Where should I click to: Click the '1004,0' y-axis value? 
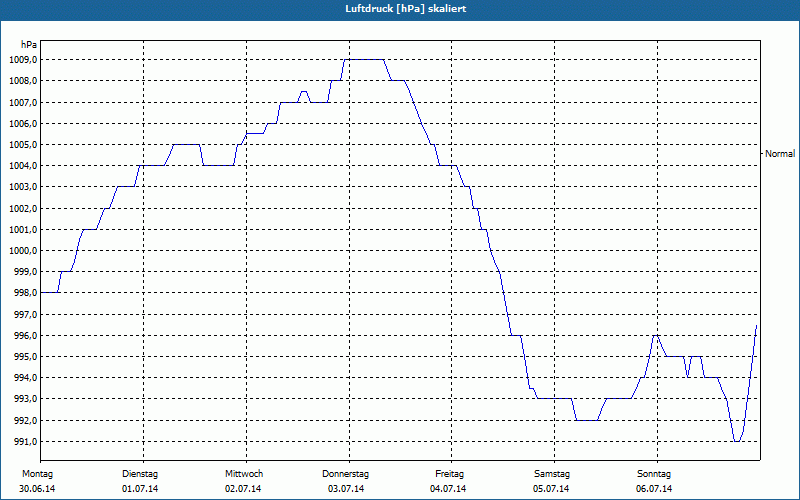tap(23, 166)
